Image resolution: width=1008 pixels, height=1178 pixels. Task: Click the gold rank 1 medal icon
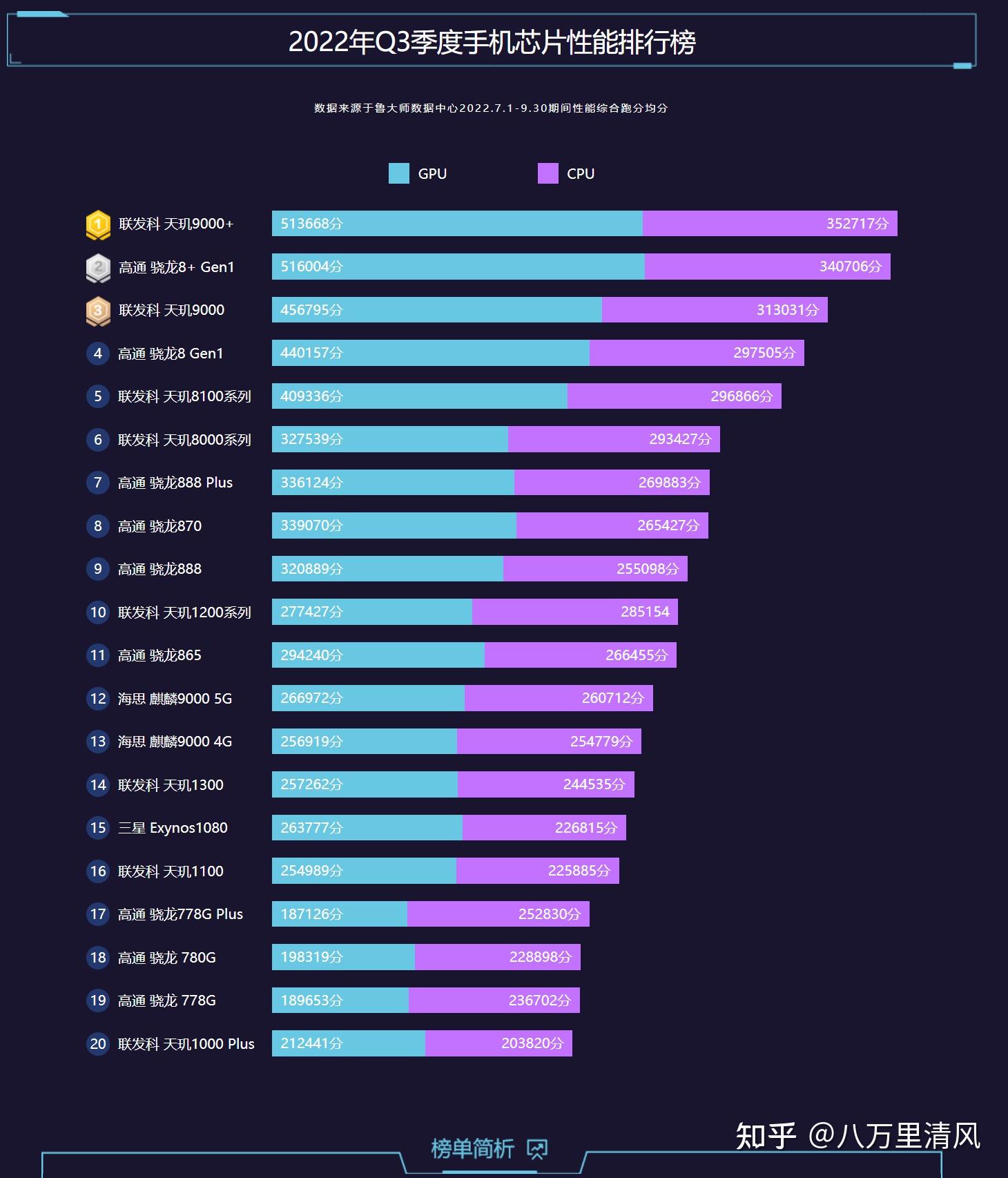coord(98,224)
